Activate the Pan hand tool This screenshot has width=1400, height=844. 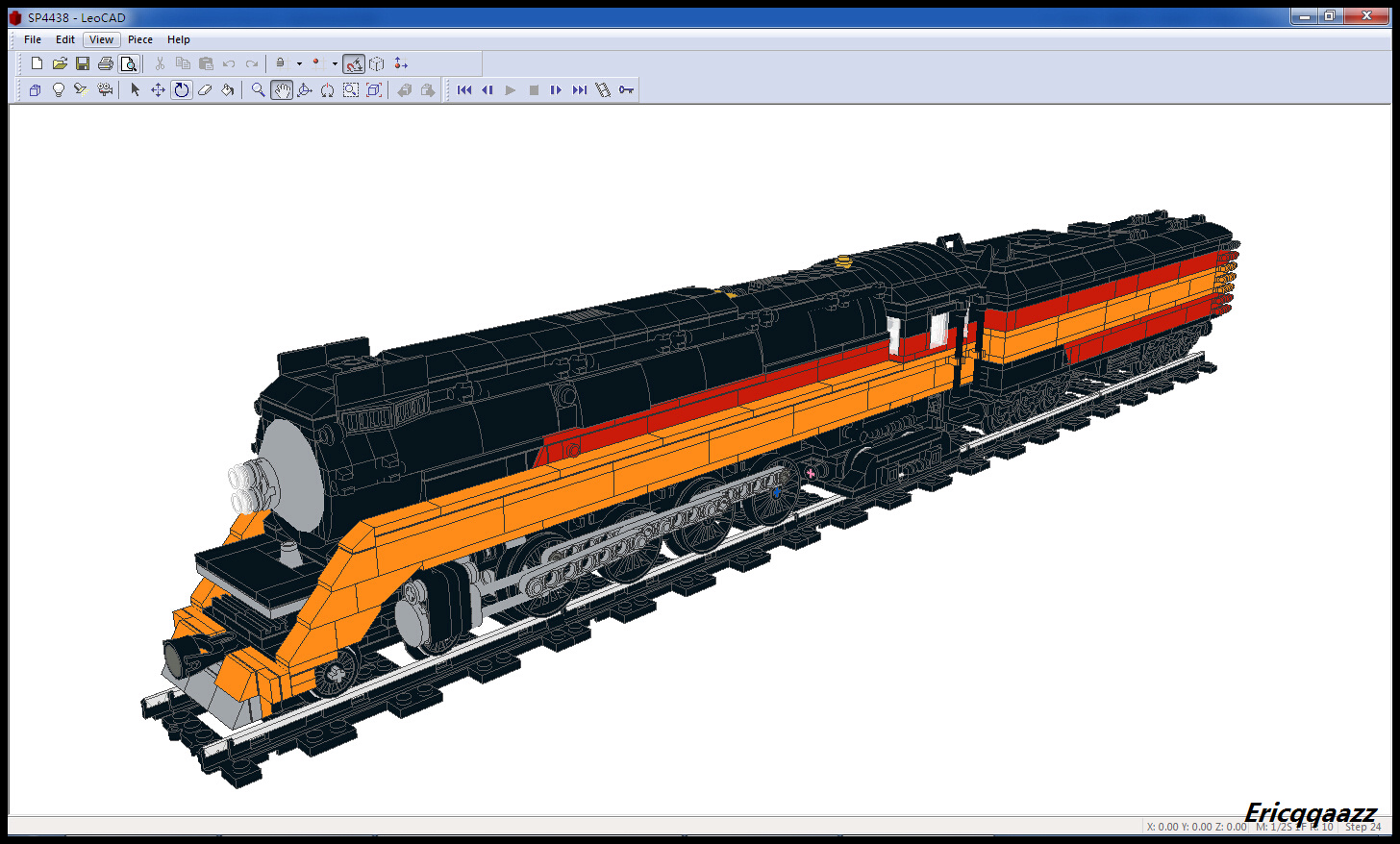click(282, 90)
